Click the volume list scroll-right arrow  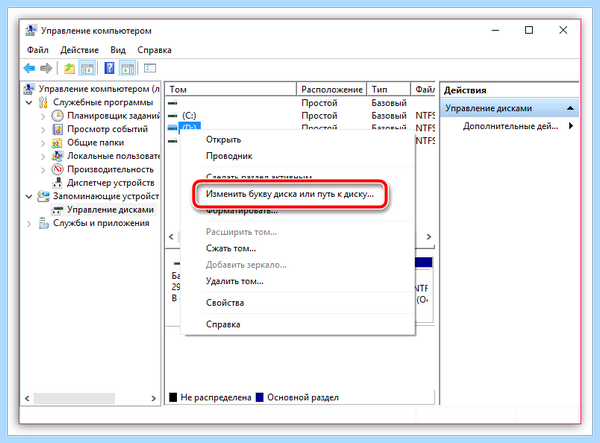429,237
